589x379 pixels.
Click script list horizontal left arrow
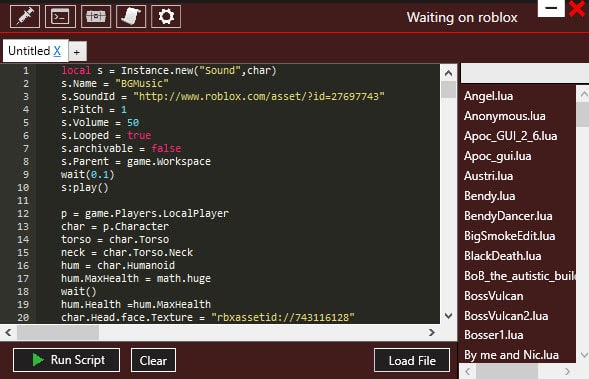click(468, 371)
